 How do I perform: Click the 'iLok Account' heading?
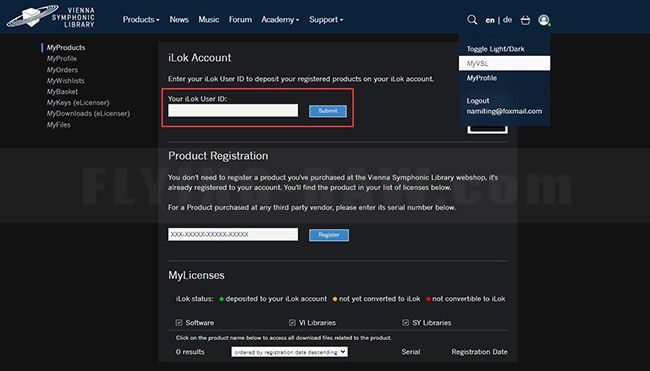coord(200,58)
